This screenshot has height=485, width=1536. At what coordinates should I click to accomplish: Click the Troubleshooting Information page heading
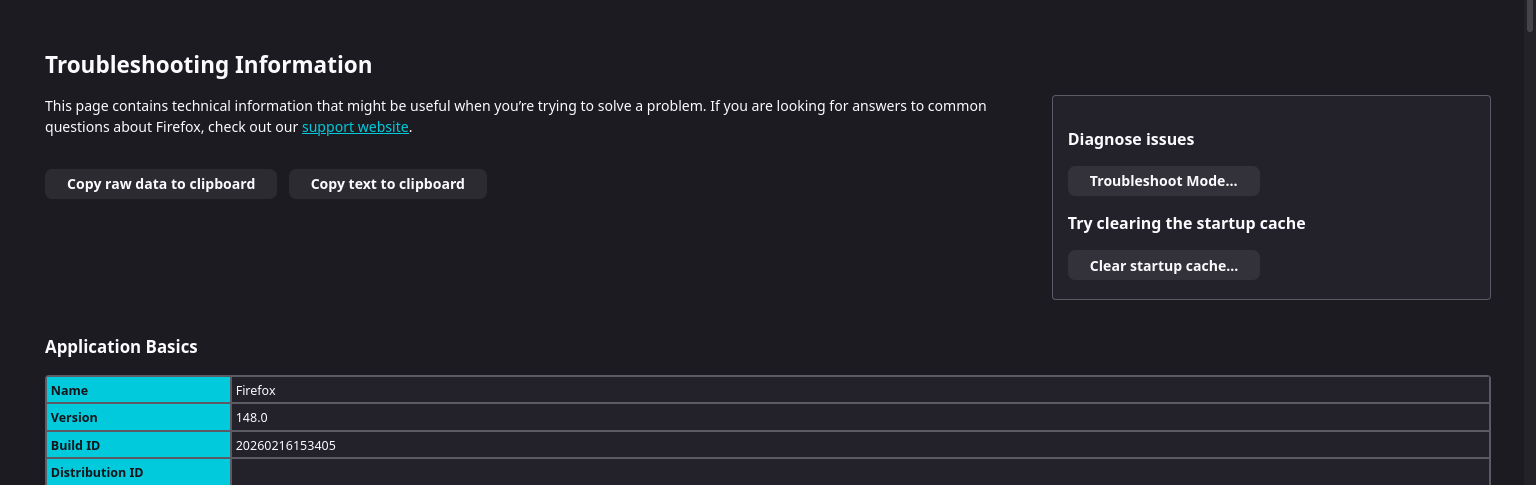208,65
